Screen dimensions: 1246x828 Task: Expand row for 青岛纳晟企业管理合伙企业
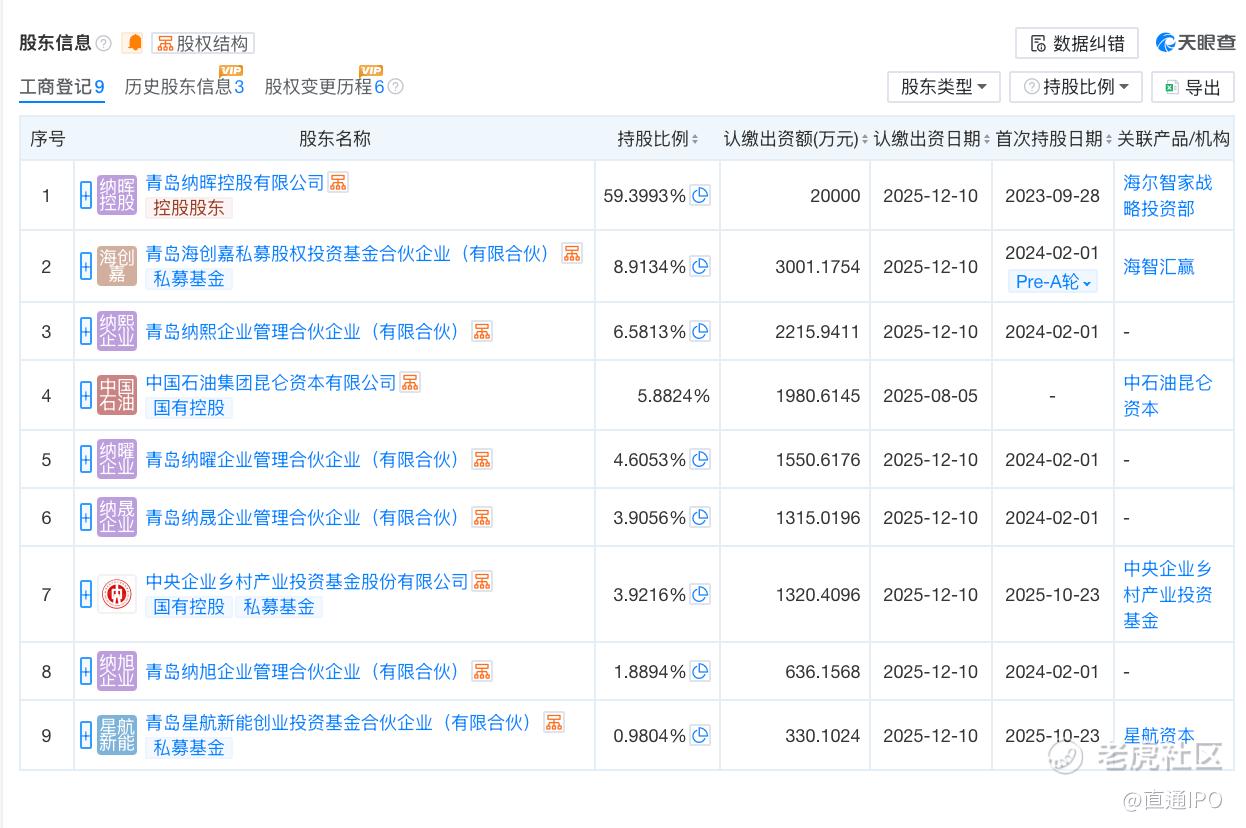[x=86, y=517]
